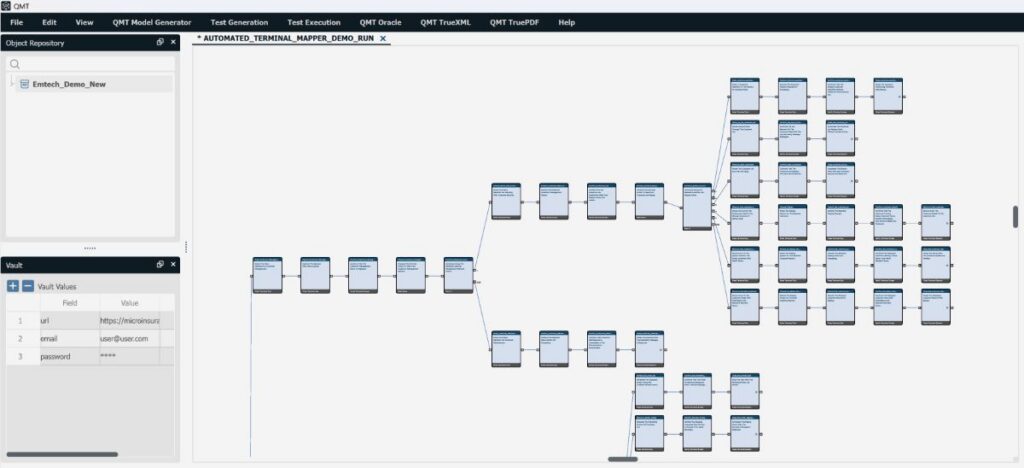Click the Object Repository panel title
The width and height of the screenshot is (1024, 468).
tap(35, 42)
